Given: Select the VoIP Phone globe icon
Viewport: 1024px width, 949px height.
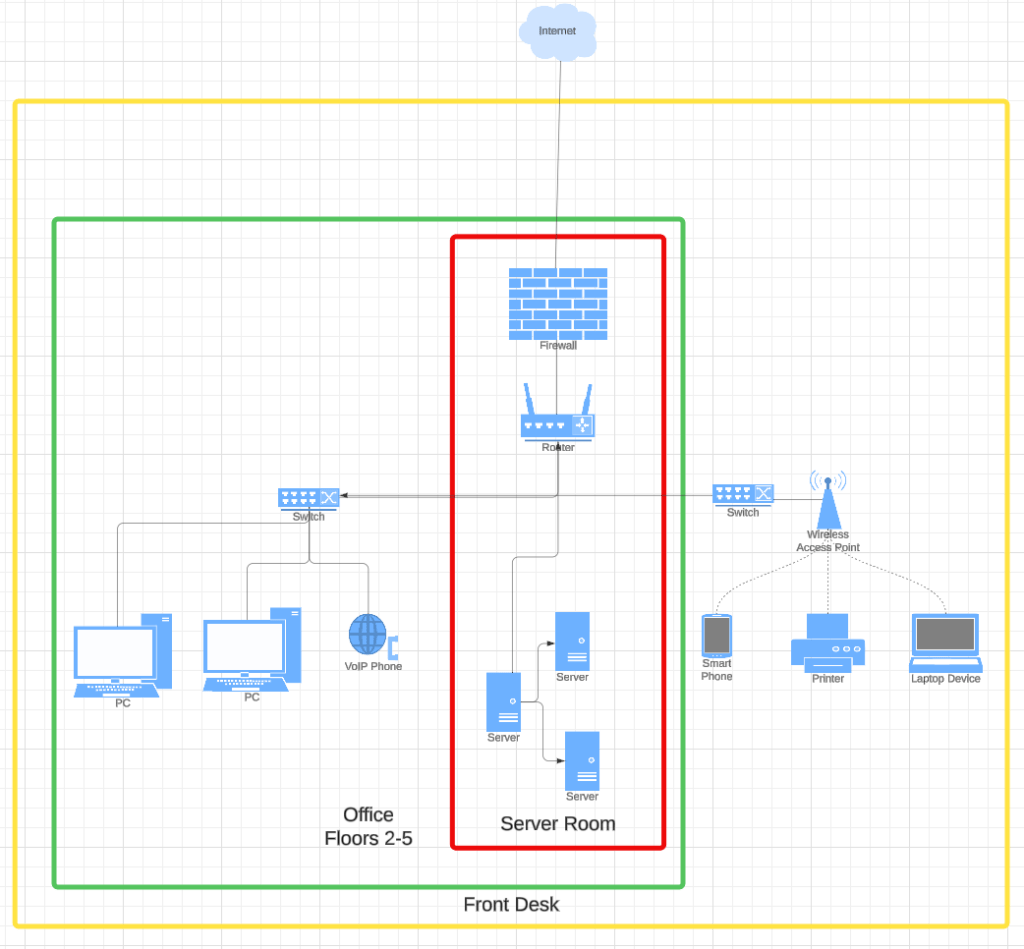Looking at the screenshot, I should (368, 633).
